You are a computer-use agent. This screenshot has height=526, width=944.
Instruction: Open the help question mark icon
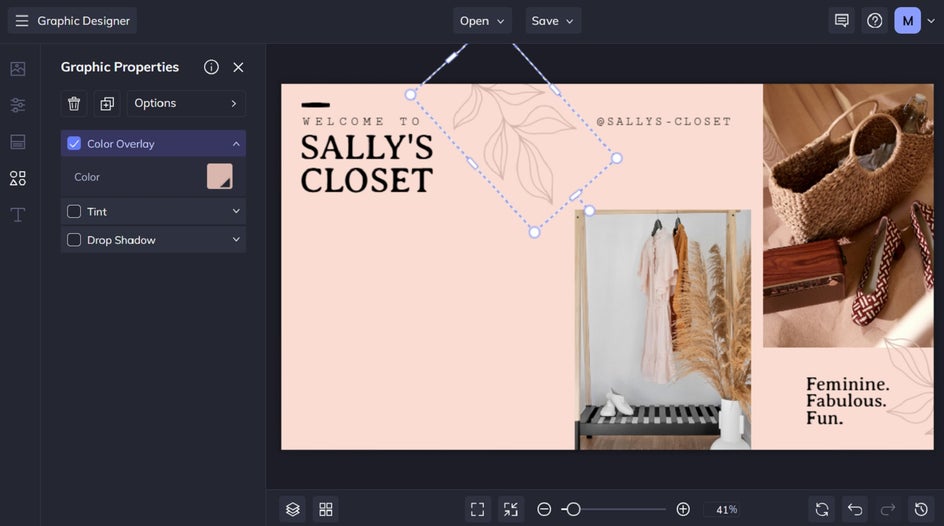pos(875,21)
